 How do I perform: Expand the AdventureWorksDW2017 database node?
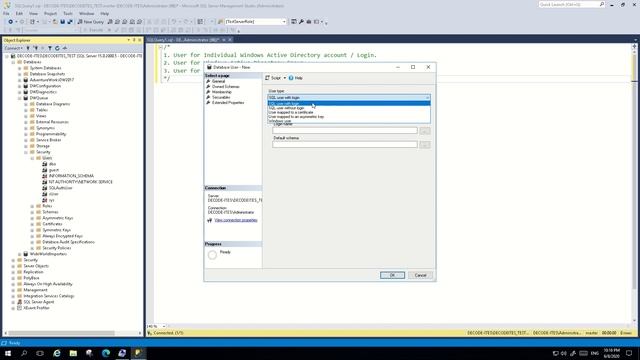pyautogui.click(x=20, y=80)
